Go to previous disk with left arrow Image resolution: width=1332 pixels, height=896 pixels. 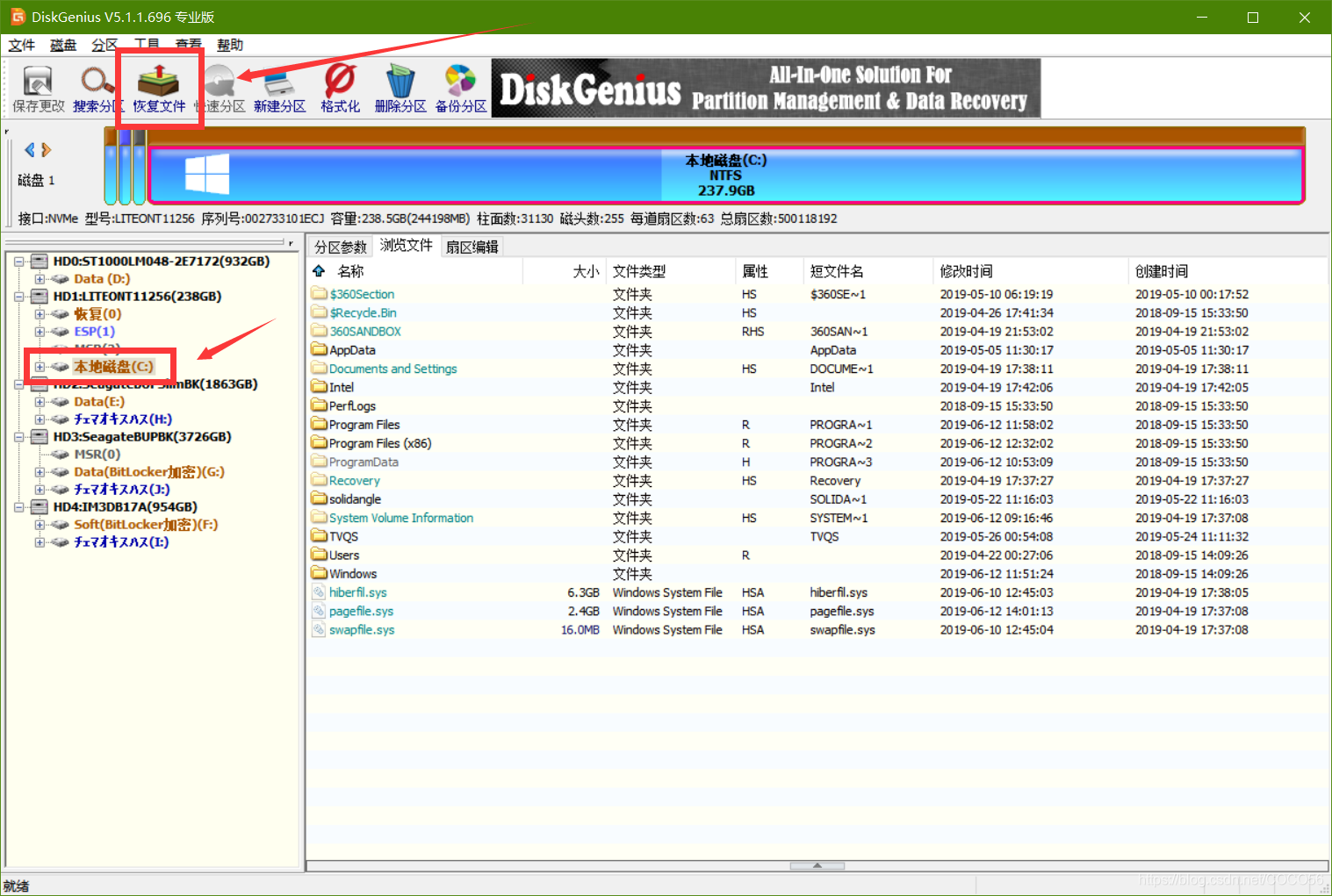(x=30, y=150)
